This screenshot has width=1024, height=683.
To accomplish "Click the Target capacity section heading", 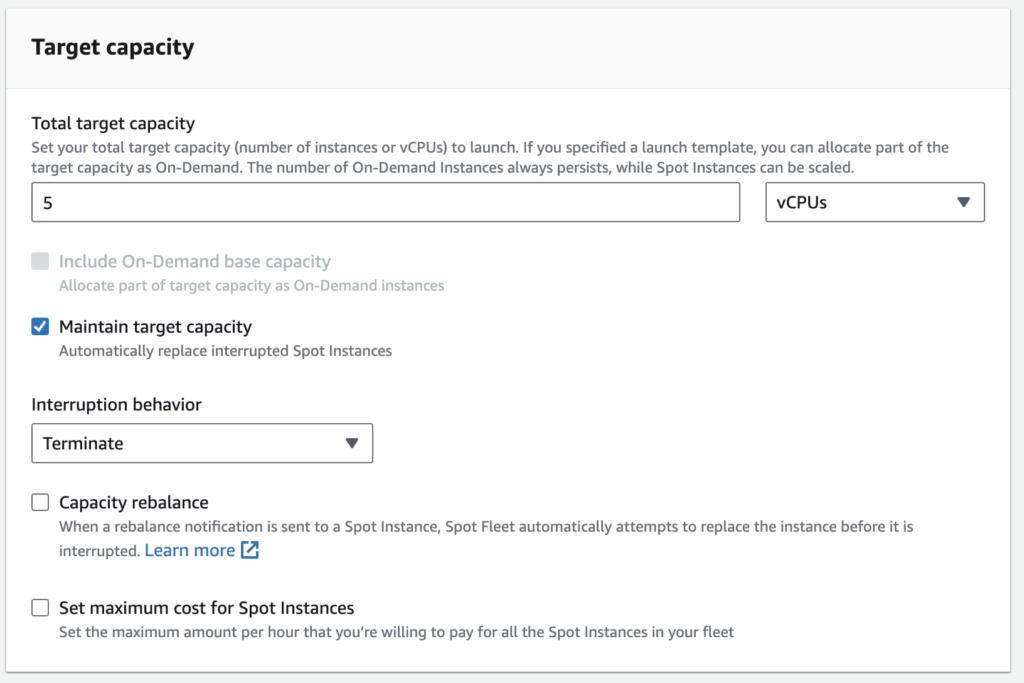I will [112, 47].
